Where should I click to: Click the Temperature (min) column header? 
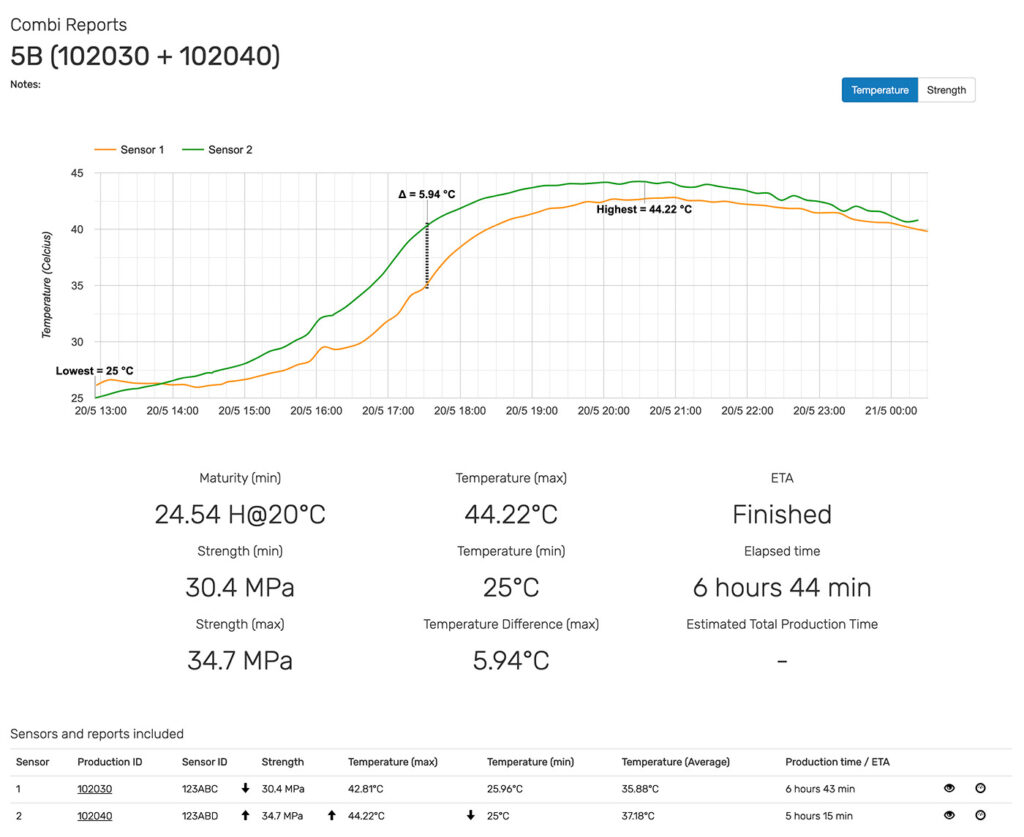(x=530, y=762)
